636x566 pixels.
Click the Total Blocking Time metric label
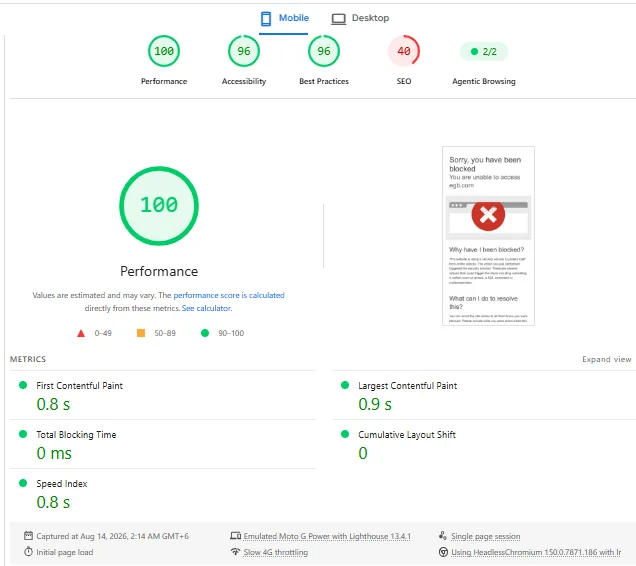(x=76, y=435)
